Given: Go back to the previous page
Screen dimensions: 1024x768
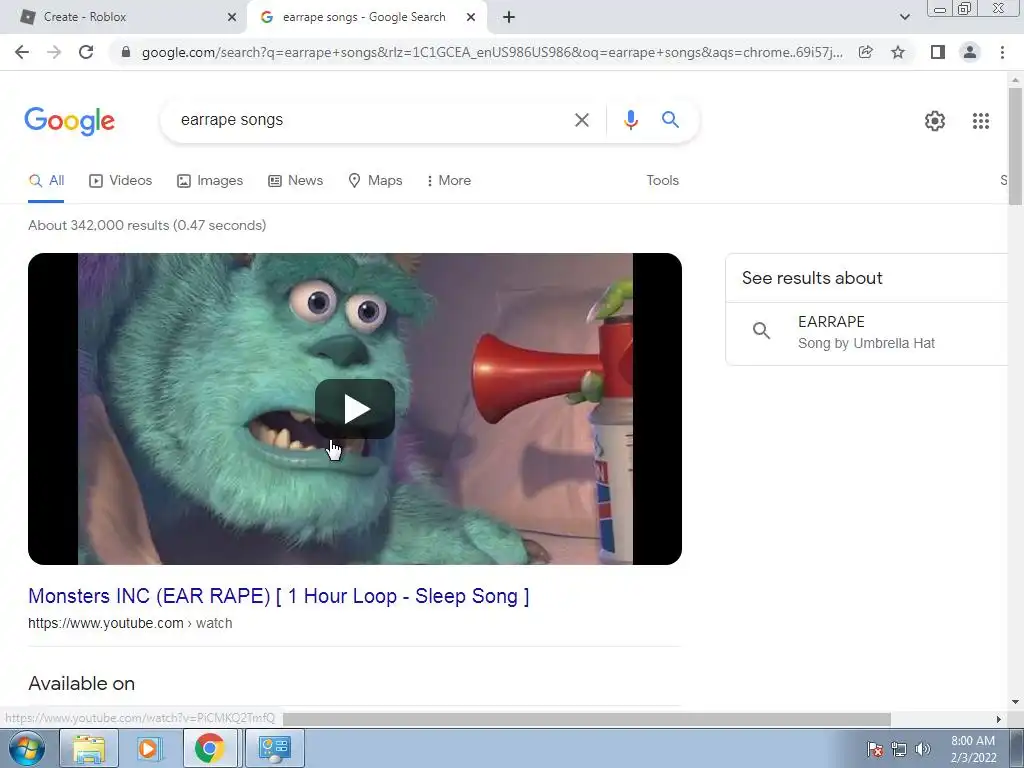Looking at the screenshot, I should pyautogui.click(x=22, y=52).
